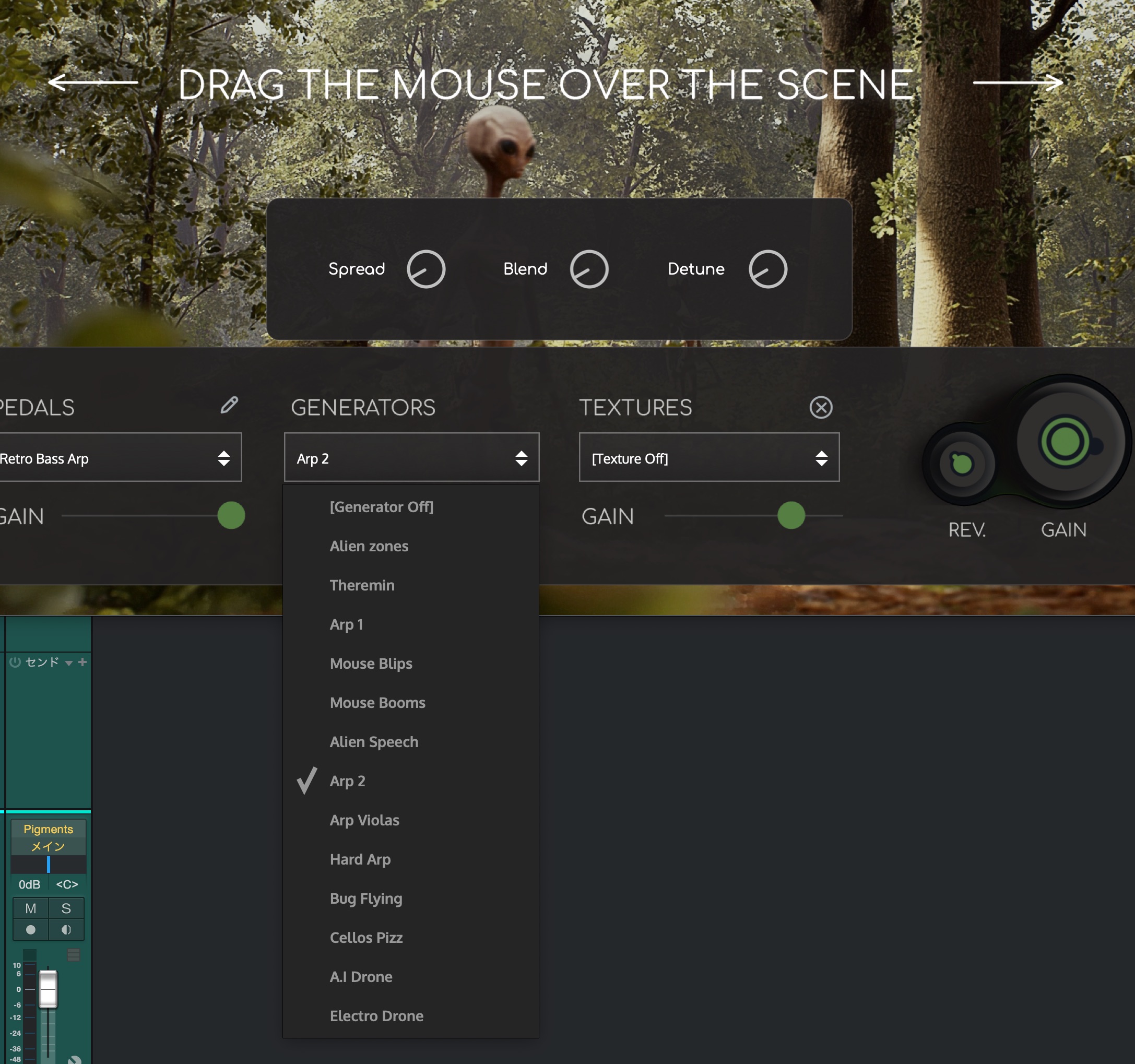This screenshot has height=1064, width=1135.
Task: Click the Textures close X icon
Action: (820, 408)
